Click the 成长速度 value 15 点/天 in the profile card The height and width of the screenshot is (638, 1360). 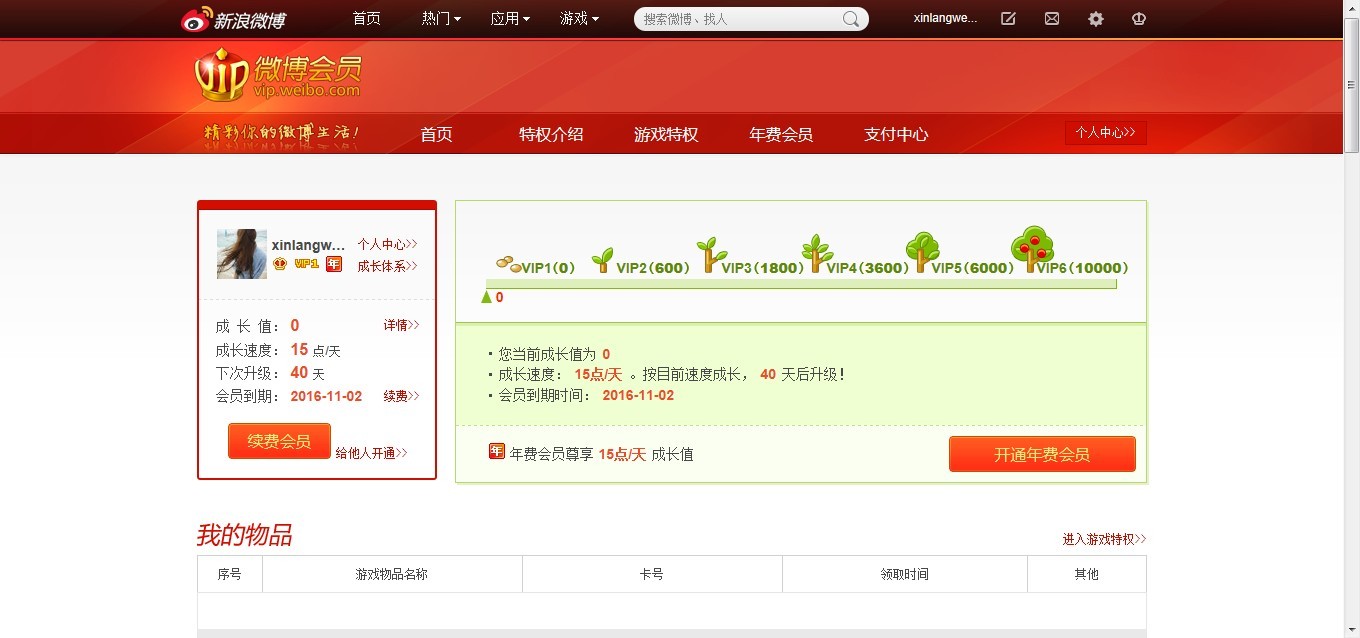tap(316, 350)
